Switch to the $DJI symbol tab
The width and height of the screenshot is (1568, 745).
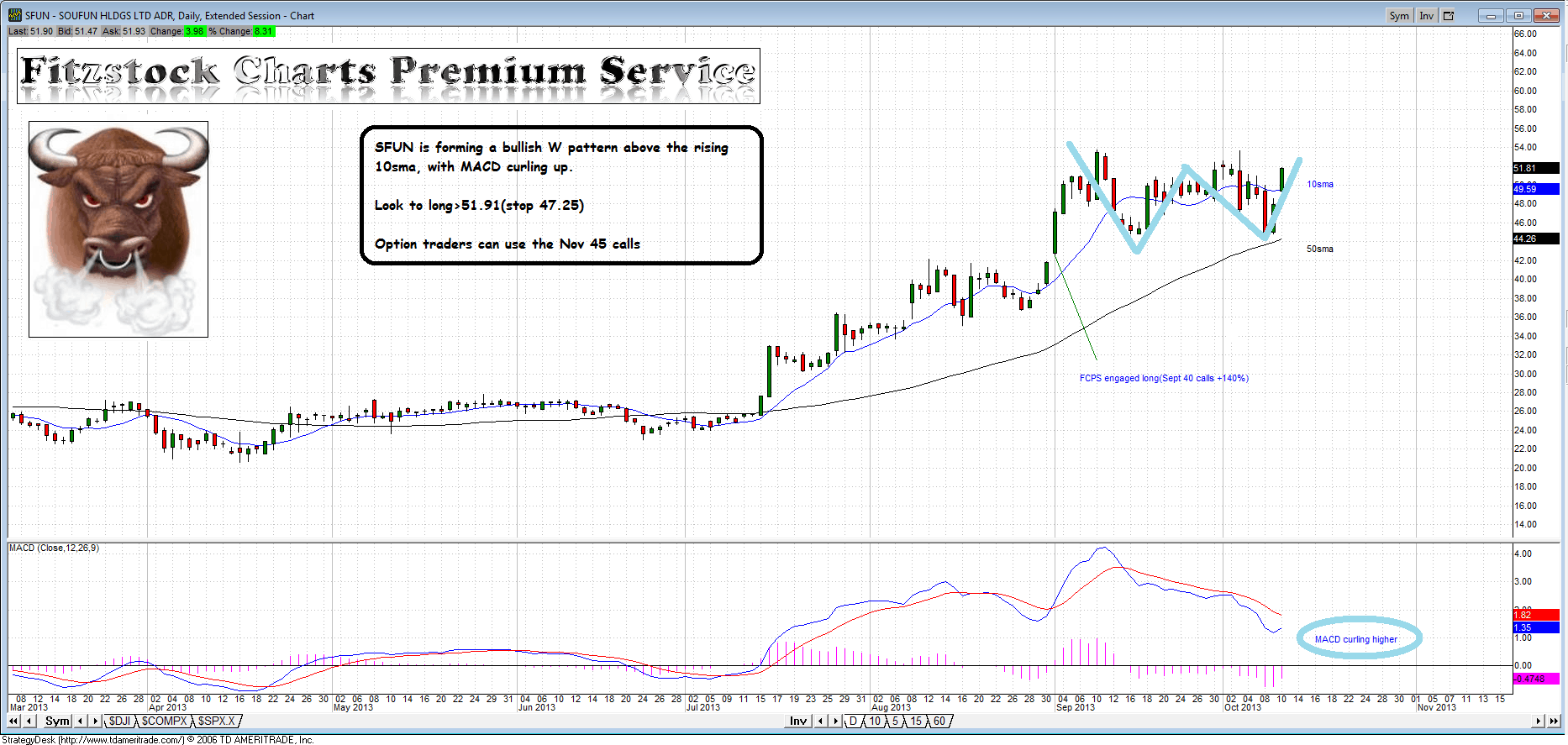120,721
